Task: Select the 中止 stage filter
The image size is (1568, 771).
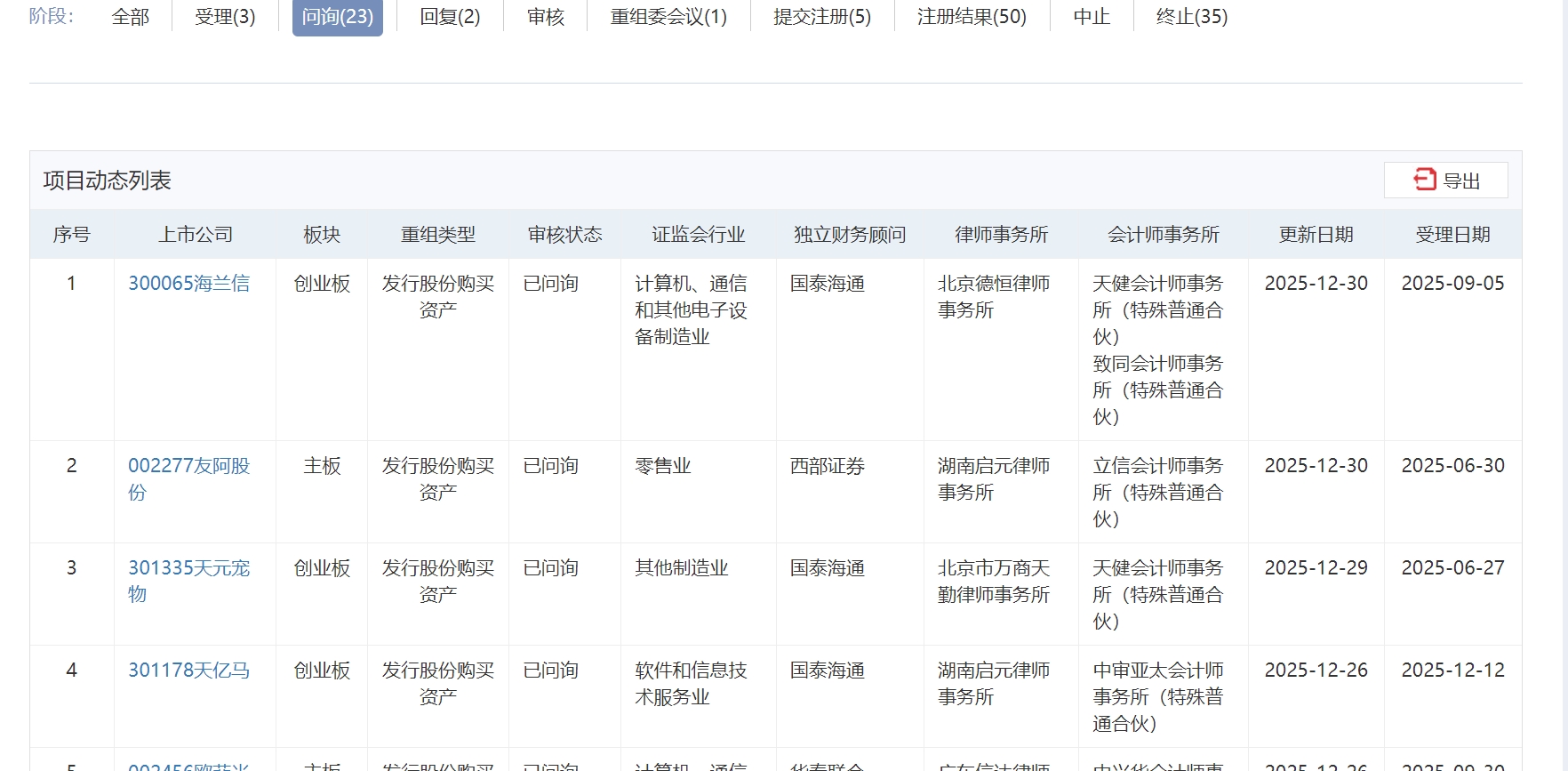Action: 1092,17
